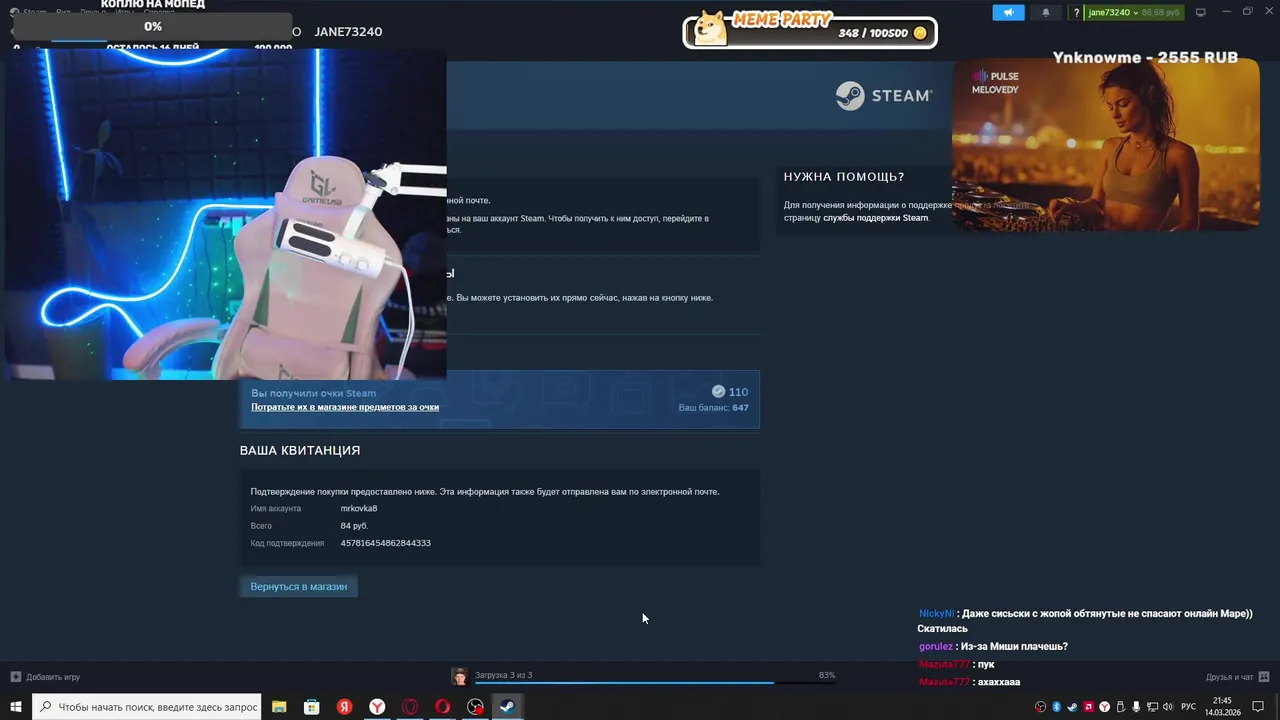Open Steam notifications bell
Viewport: 1280px width, 720px height.
pyautogui.click(x=1046, y=12)
